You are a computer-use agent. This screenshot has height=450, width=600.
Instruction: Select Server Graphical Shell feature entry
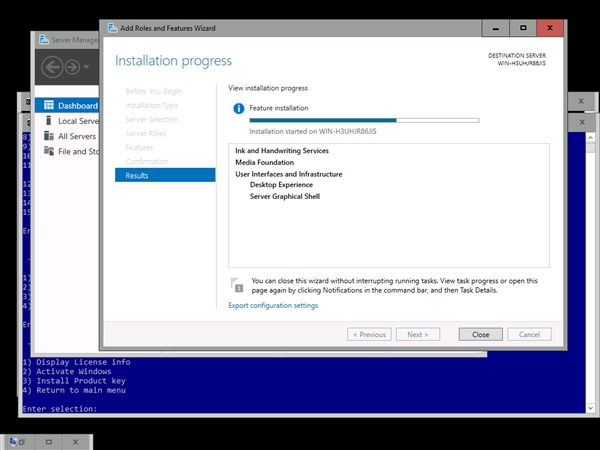[284, 197]
